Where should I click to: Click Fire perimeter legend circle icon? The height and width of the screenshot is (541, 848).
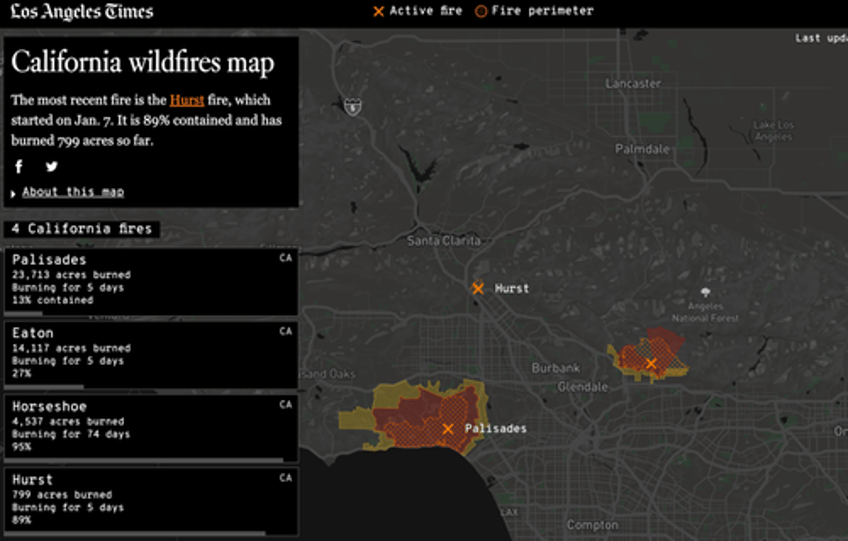481,11
